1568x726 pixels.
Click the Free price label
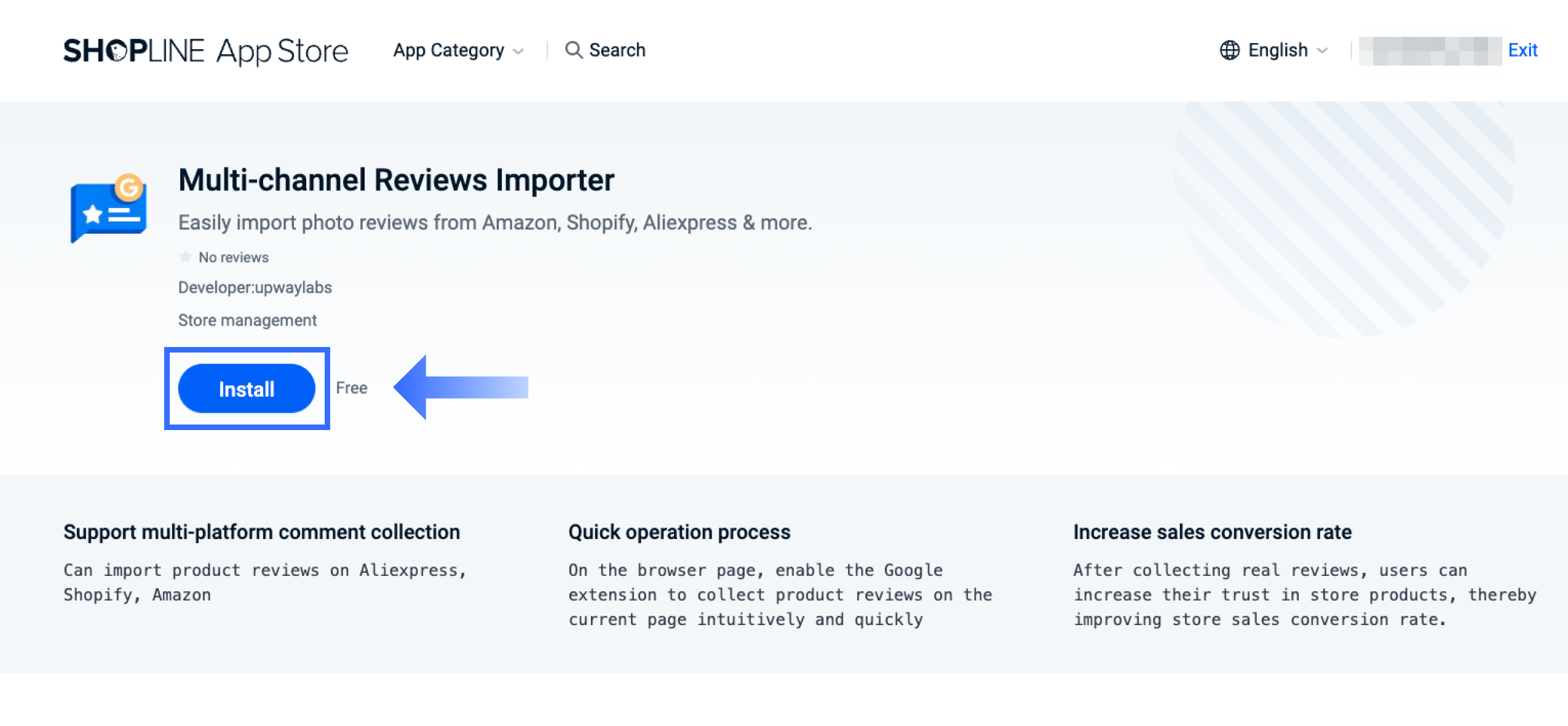351,388
